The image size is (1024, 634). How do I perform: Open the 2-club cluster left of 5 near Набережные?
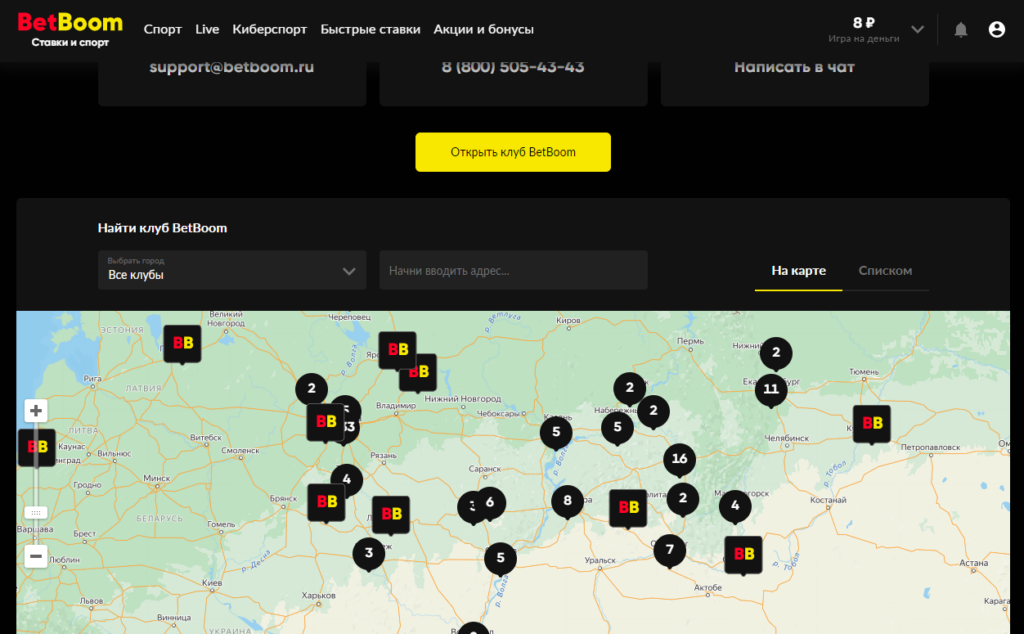[x=630, y=388]
